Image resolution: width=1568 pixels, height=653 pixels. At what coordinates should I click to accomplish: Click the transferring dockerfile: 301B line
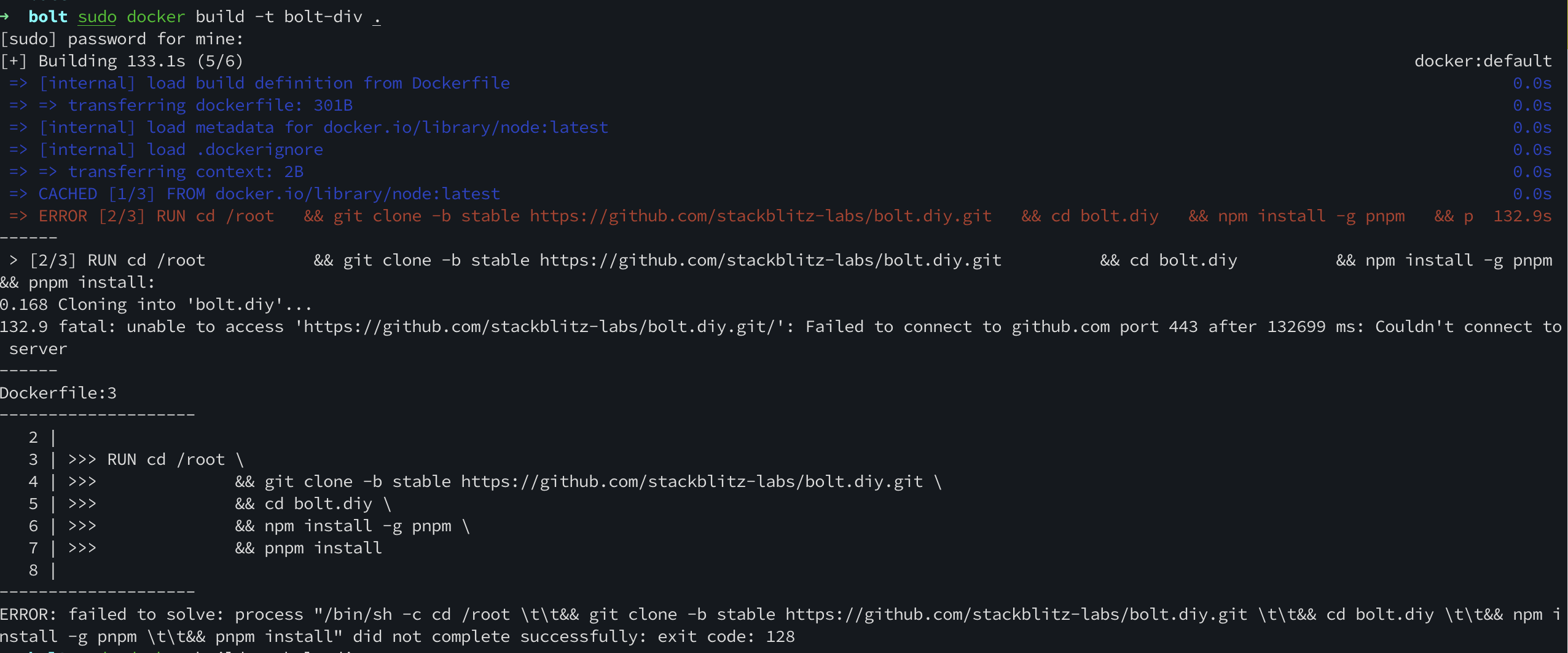tap(210, 105)
